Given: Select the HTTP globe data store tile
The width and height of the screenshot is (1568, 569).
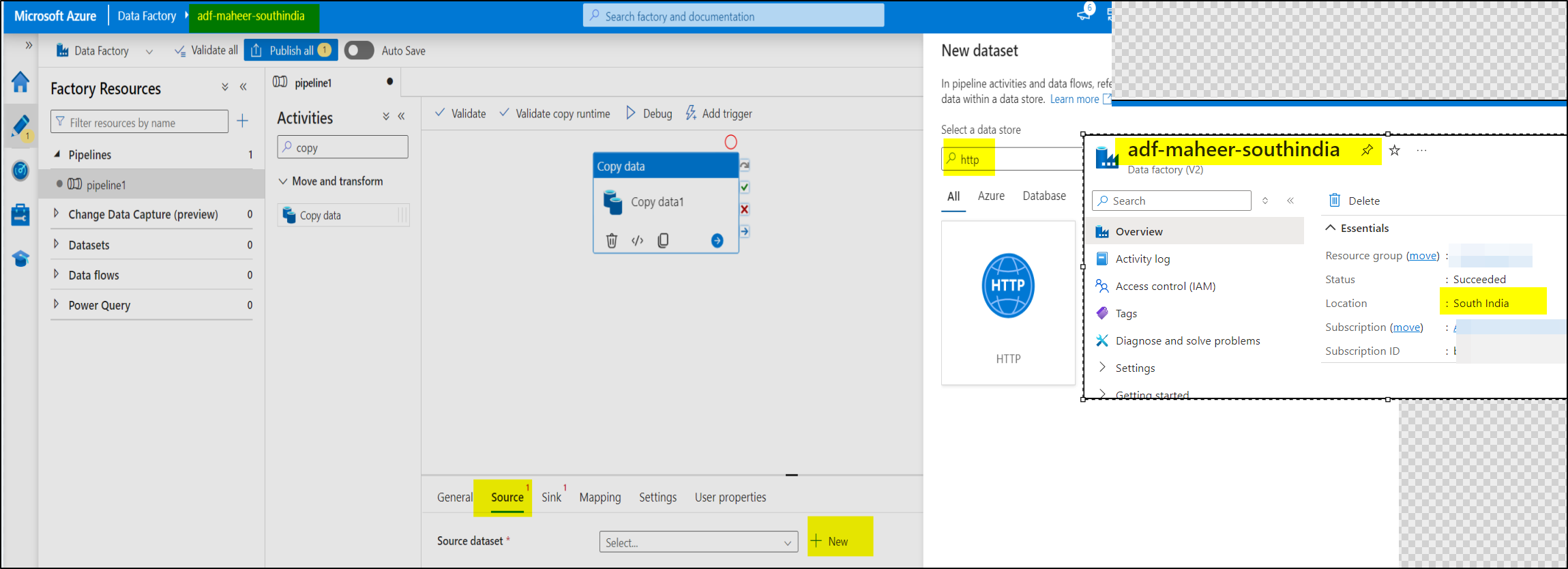Looking at the screenshot, I should pos(1008,303).
